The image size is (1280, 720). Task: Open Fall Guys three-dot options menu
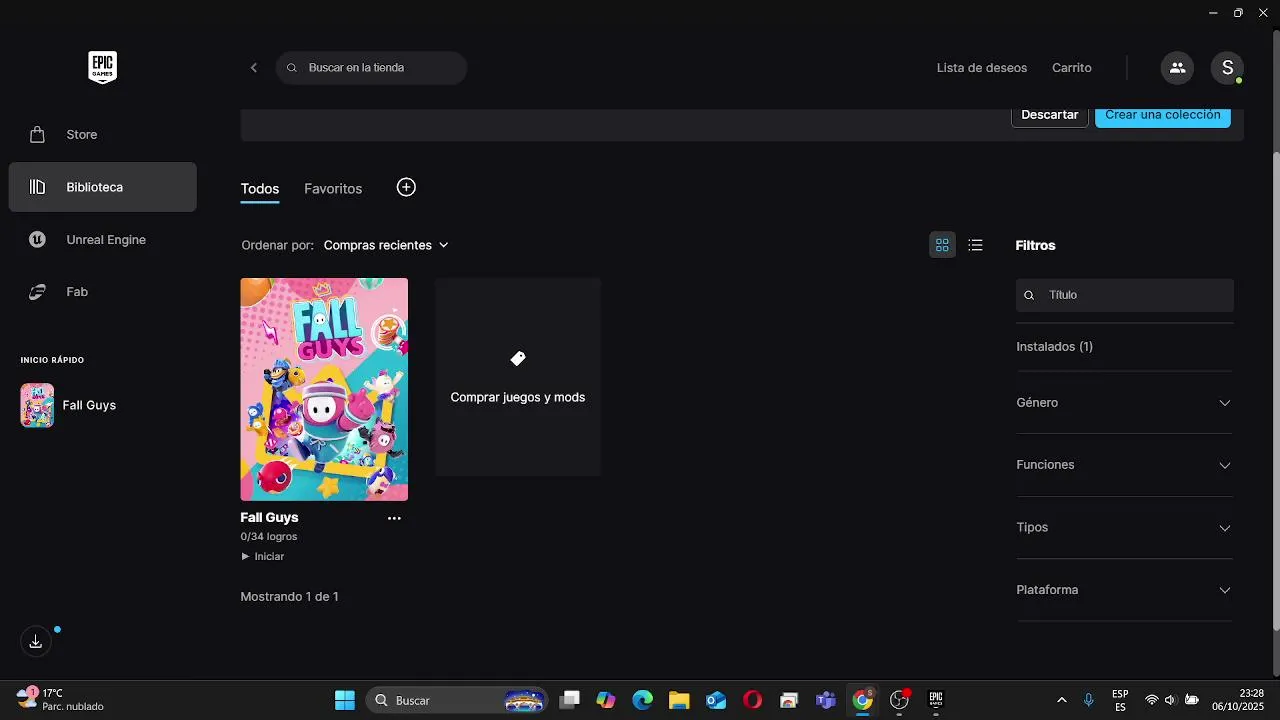click(x=394, y=518)
